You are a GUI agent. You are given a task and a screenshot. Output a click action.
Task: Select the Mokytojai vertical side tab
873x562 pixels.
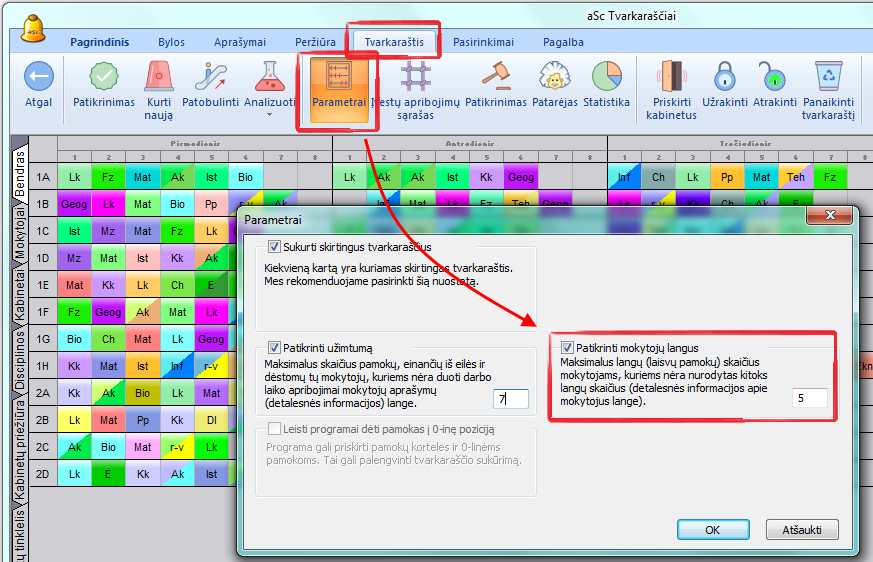coord(20,237)
